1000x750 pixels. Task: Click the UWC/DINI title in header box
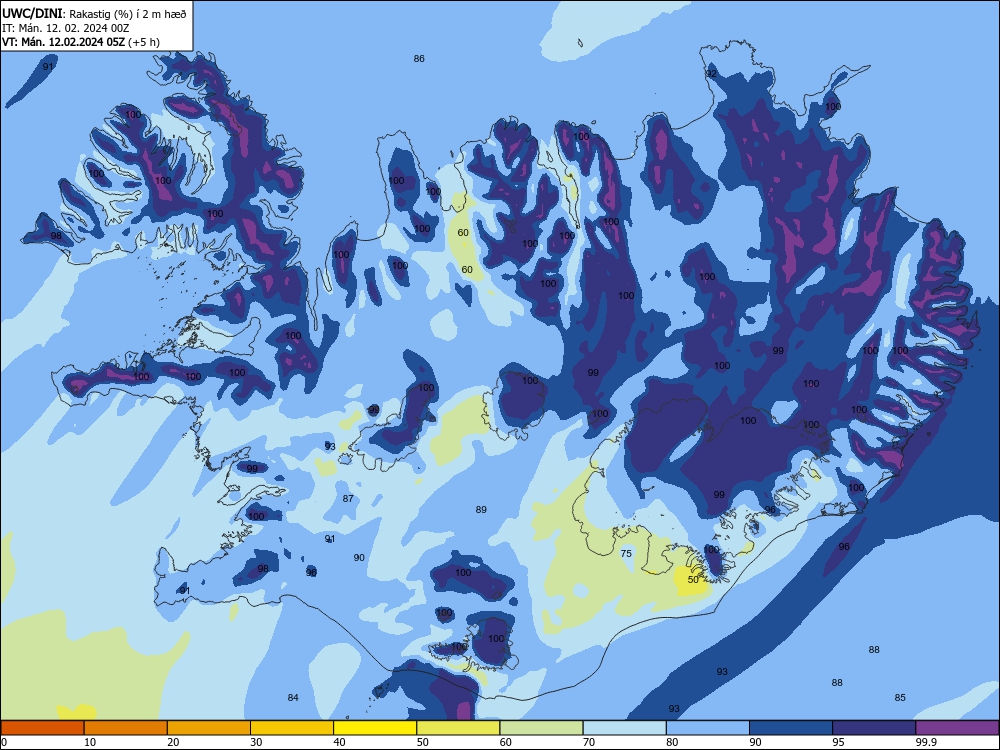pos(32,13)
